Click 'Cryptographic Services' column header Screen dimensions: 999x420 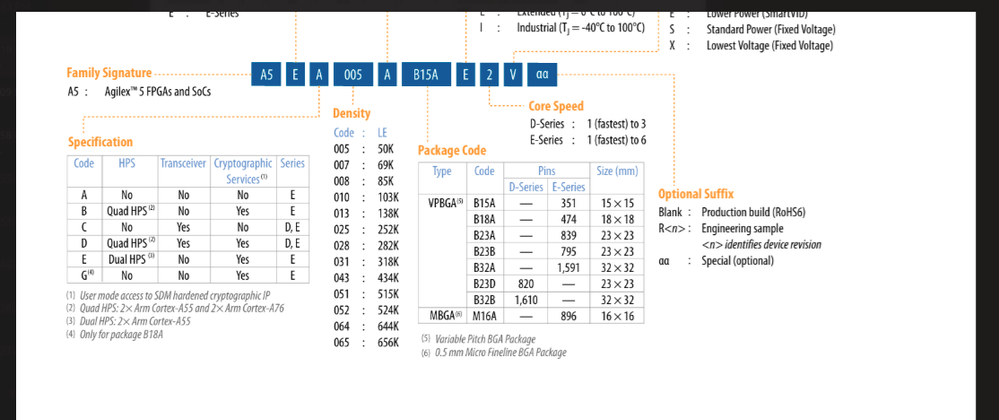pyautogui.click(x=243, y=171)
